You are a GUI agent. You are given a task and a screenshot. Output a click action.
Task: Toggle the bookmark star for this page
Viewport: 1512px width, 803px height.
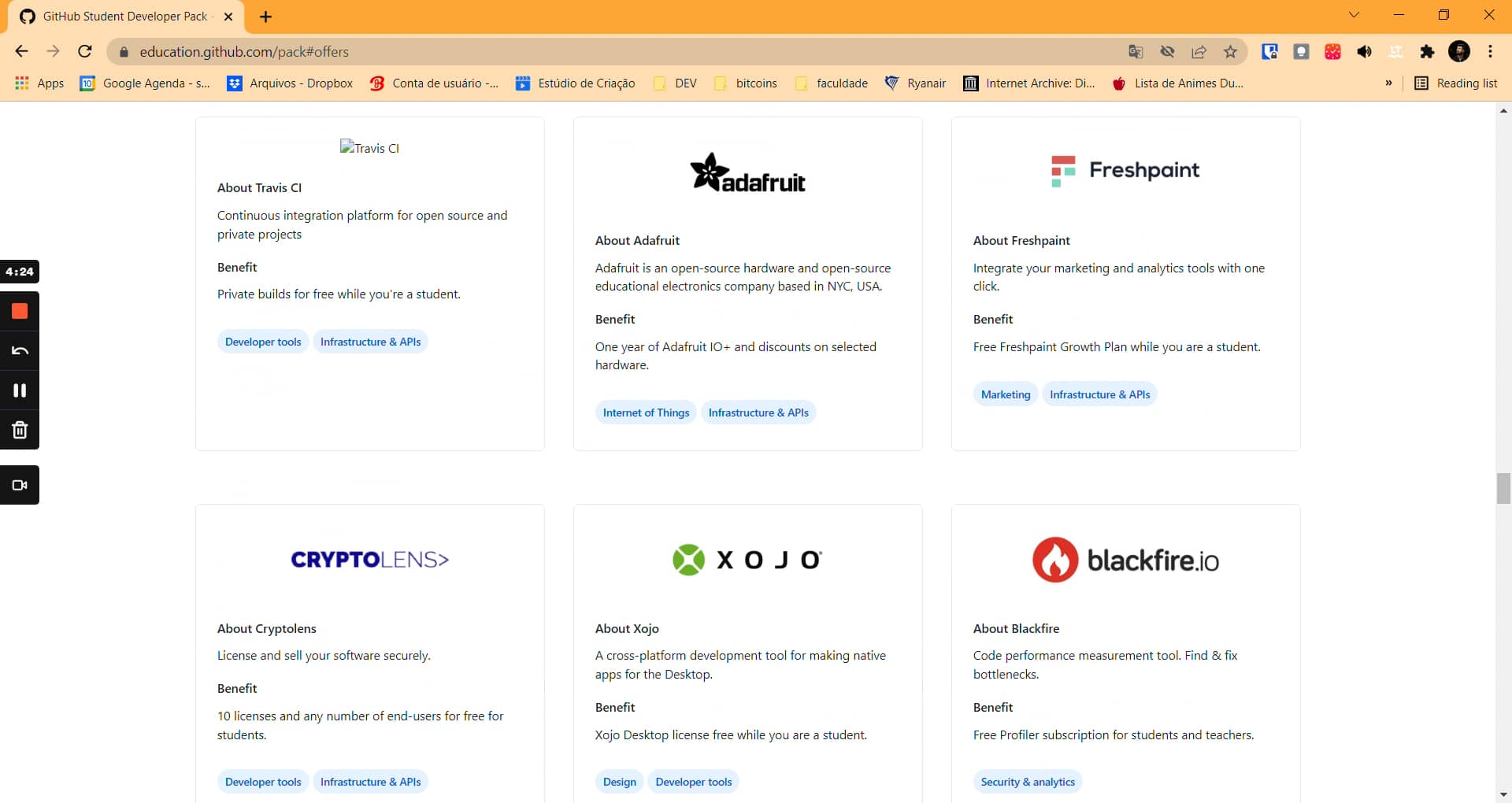pos(1231,51)
